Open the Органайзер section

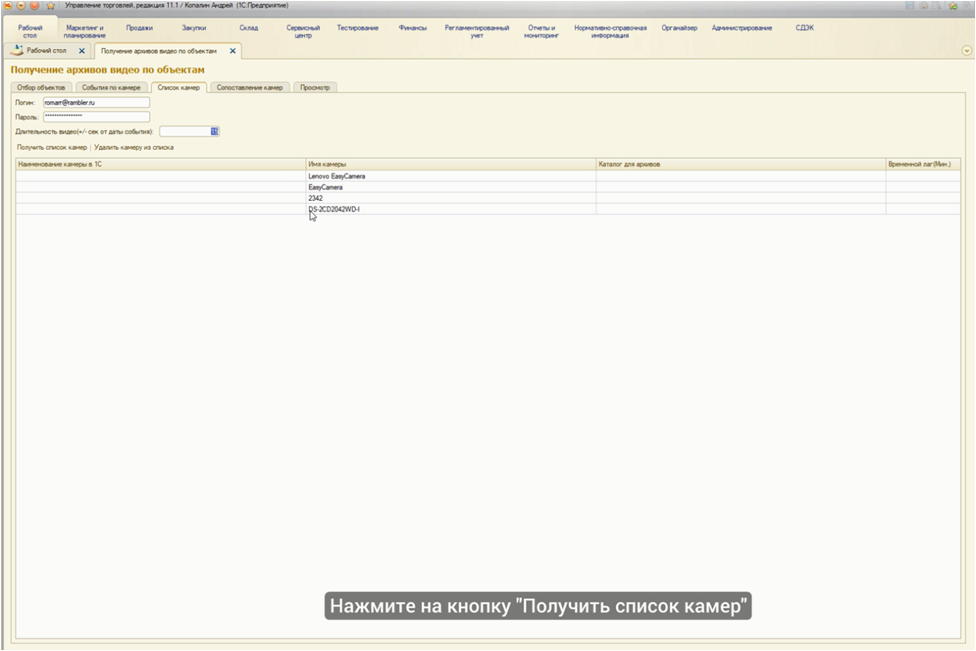pyautogui.click(x=679, y=28)
